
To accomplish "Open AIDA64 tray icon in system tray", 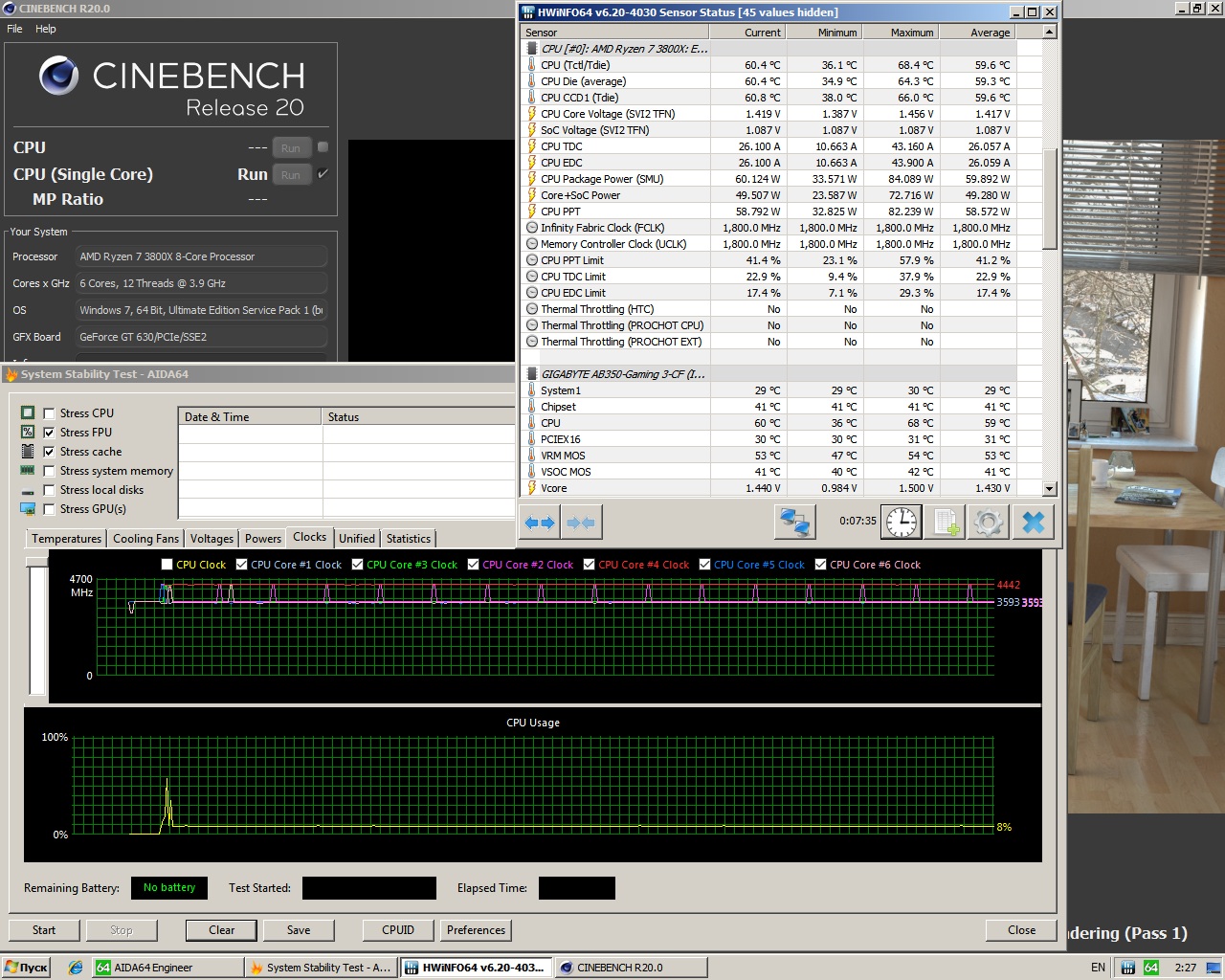I will pos(1151,968).
